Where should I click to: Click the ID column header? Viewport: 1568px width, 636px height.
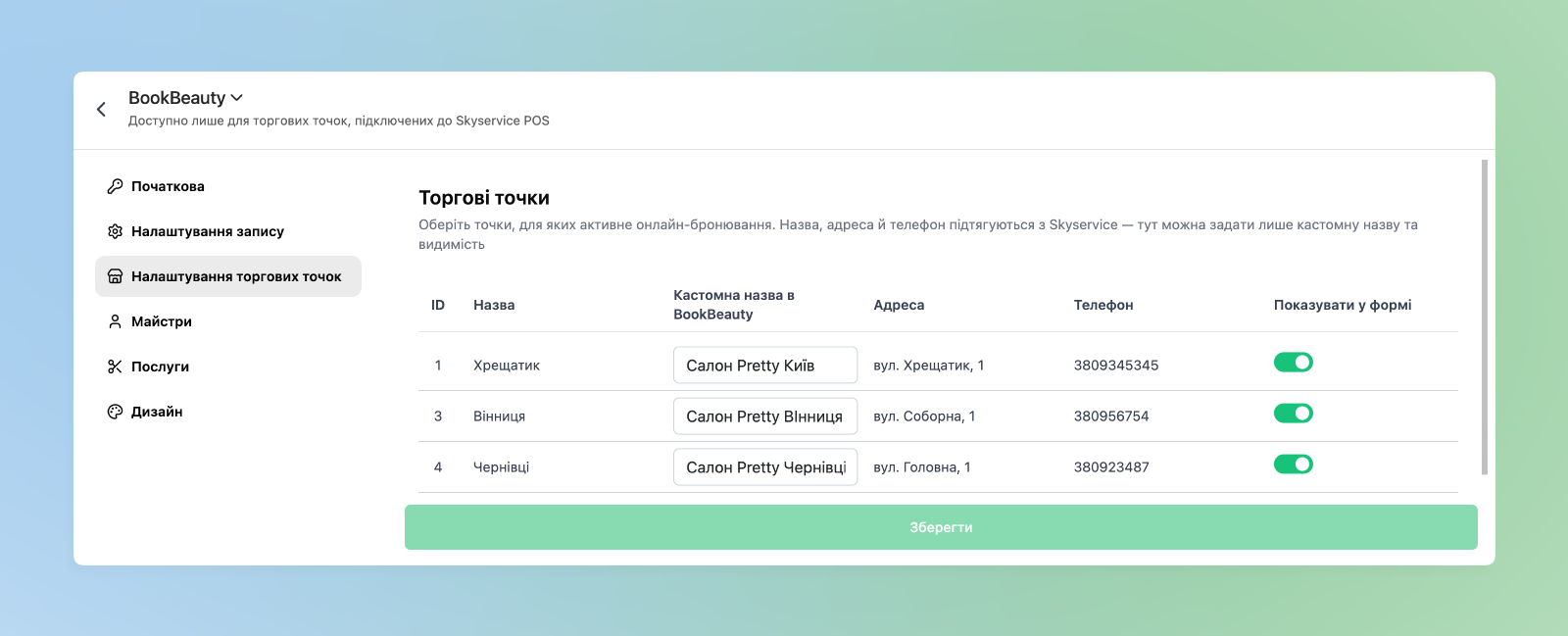pos(438,305)
